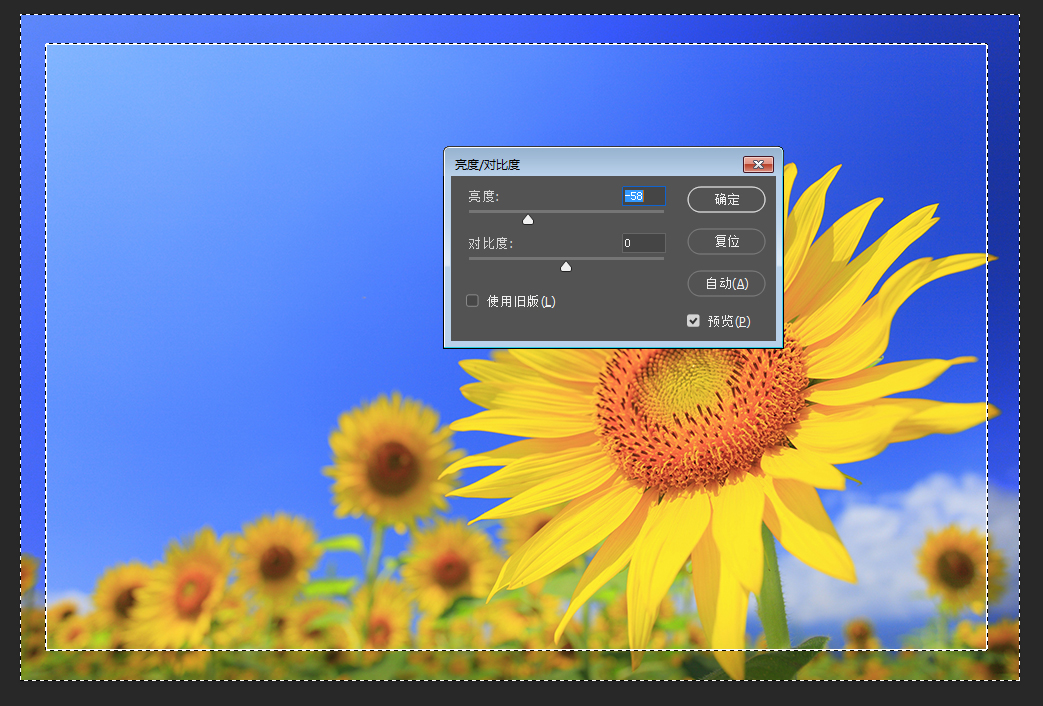The height and width of the screenshot is (706, 1043).
Task: Click the 确定 button to confirm
Action: click(x=726, y=199)
